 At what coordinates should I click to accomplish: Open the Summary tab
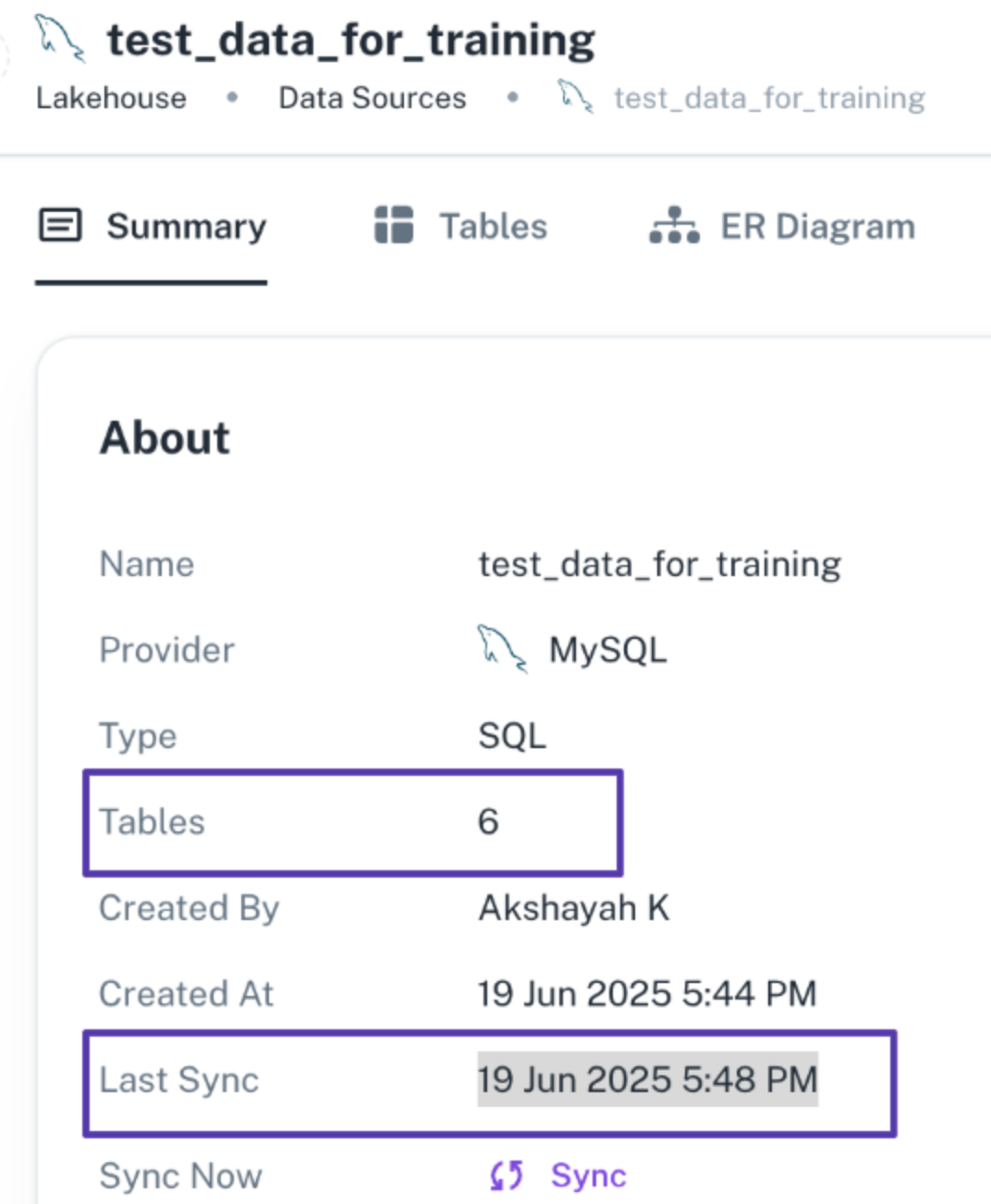[x=152, y=226]
